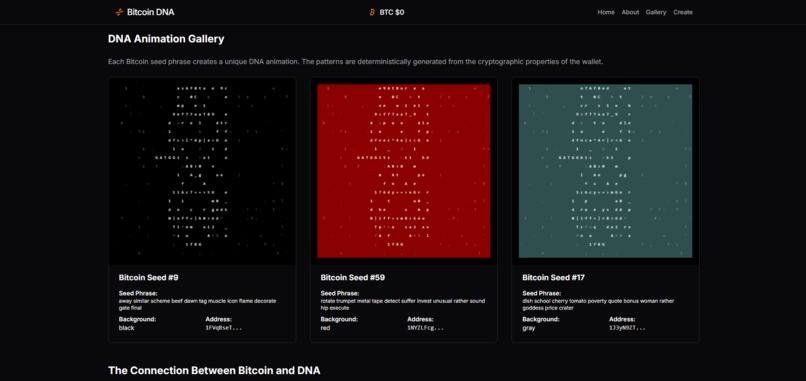Screen dimensions: 806x381
Task: Open the Bitcoin DNA site title
Action: point(151,12)
